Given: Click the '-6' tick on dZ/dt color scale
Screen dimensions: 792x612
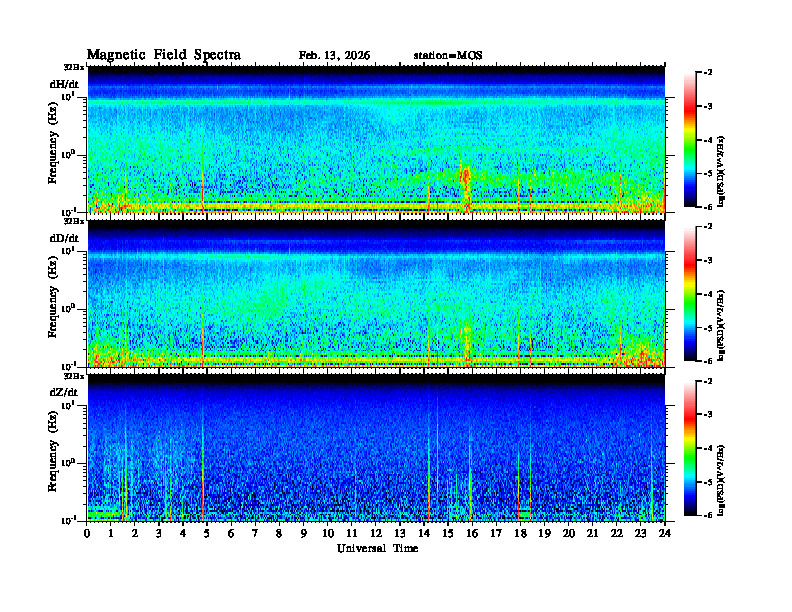Looking at the screenshot, I should (708, 515).
